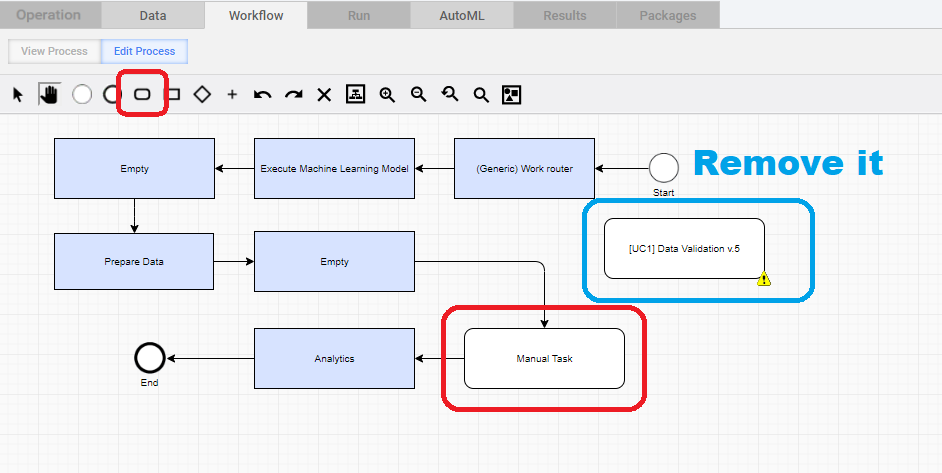Click the Edit Process button

click(145, 51)
